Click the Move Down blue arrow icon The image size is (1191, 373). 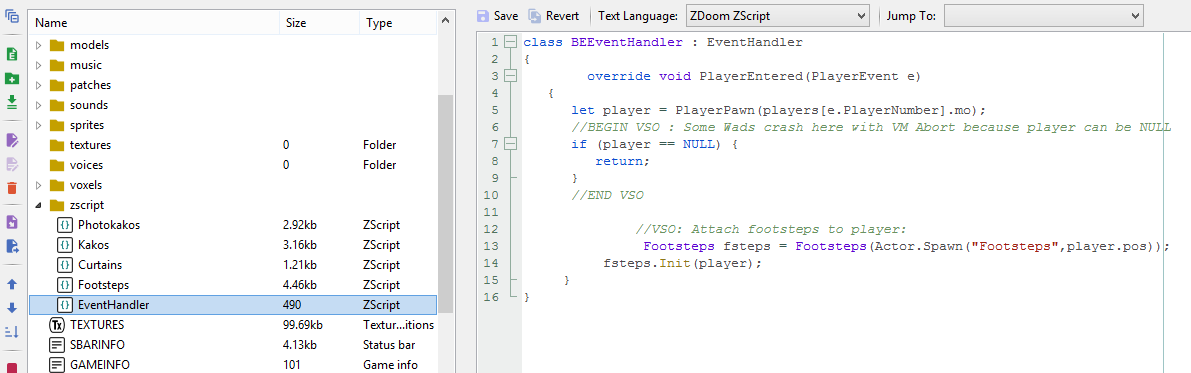11,308
